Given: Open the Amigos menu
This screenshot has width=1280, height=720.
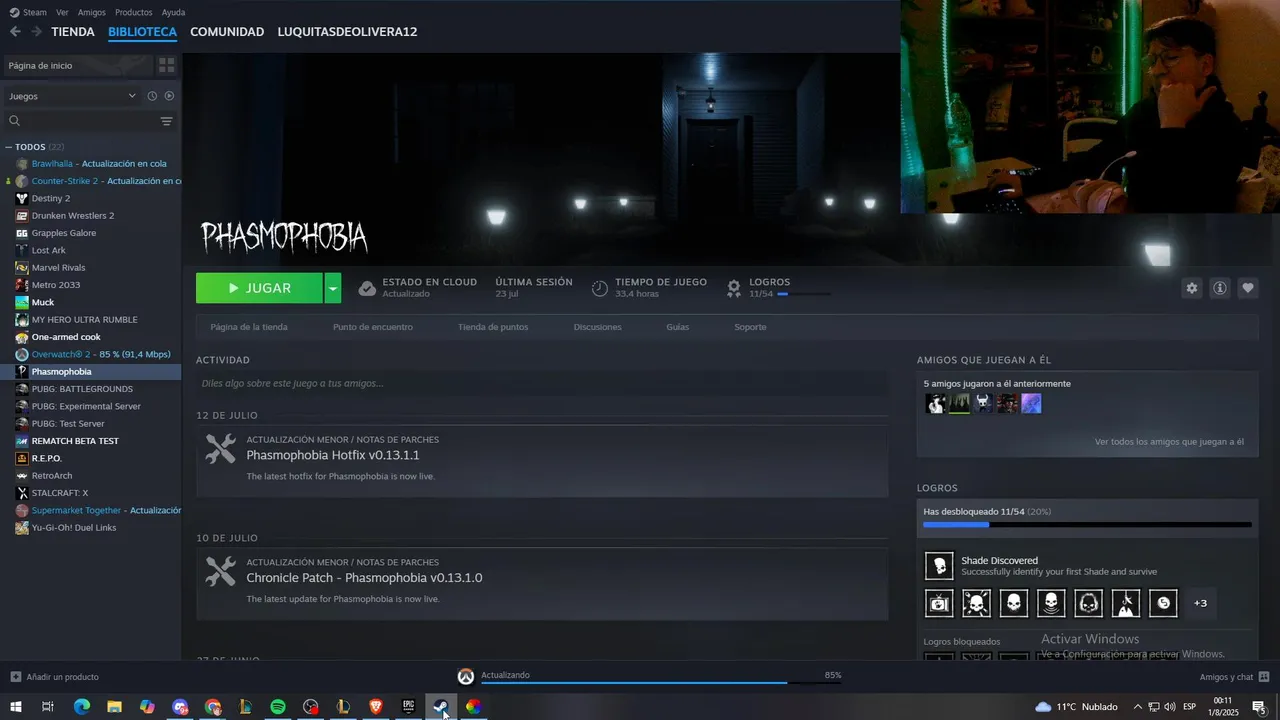Looking at the screenshot, I should tap(92, 12).
